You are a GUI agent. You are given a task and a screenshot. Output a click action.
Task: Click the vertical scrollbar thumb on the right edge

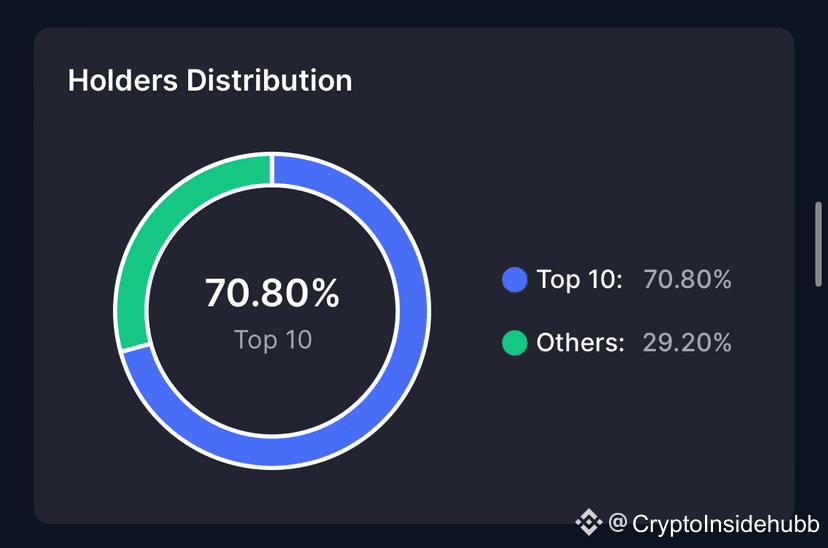[x=818, y=244]
